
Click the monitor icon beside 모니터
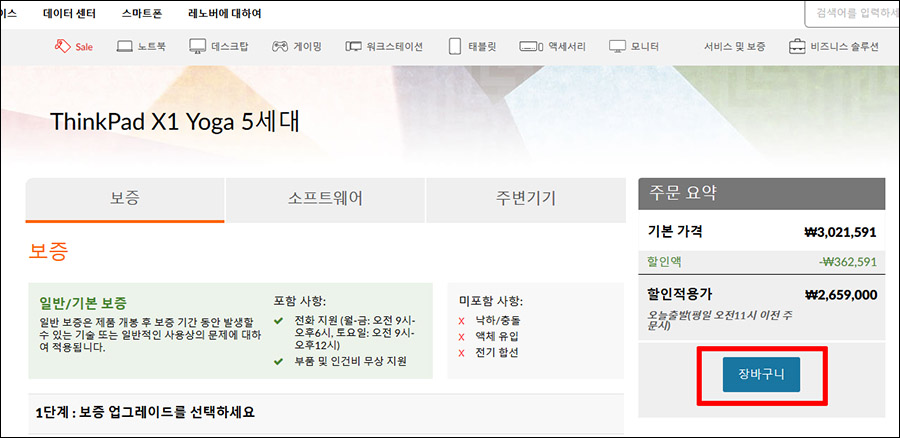(x=618, y=46)
